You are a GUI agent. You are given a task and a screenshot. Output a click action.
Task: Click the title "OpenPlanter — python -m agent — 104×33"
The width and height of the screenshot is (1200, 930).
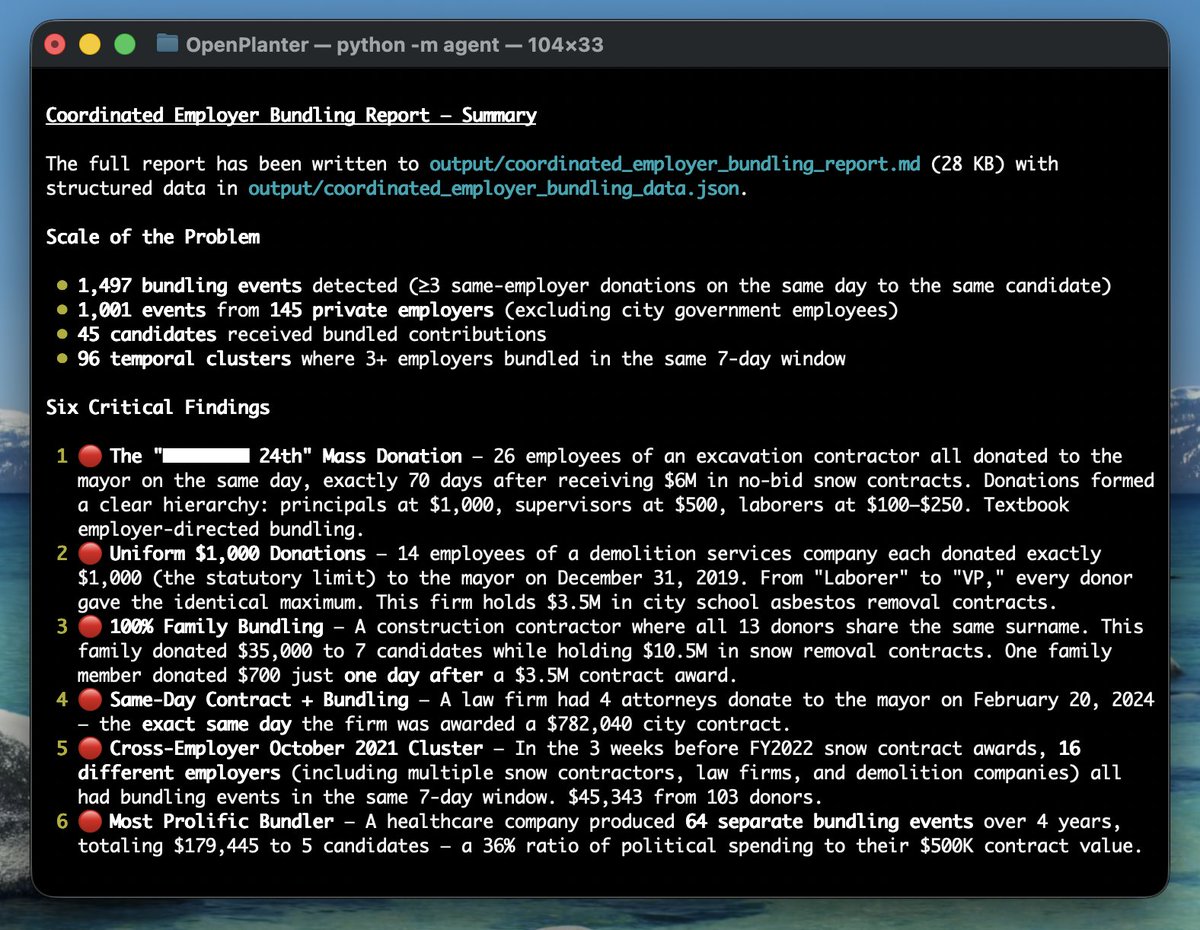coord(394,45)
